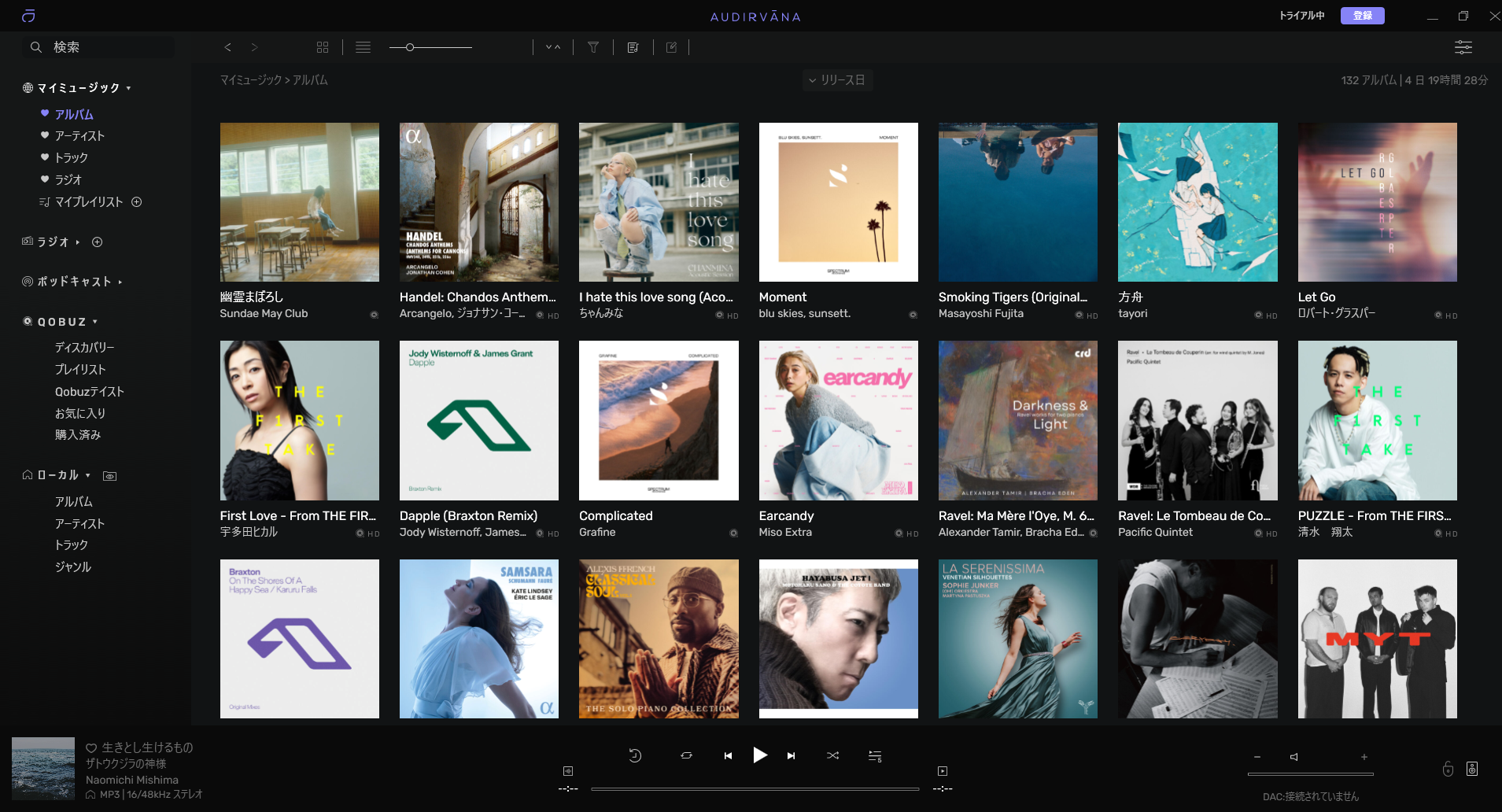Select アーティスト under マイミュージック
This screenshot has width=1502, height=812.
pos(79,136)
